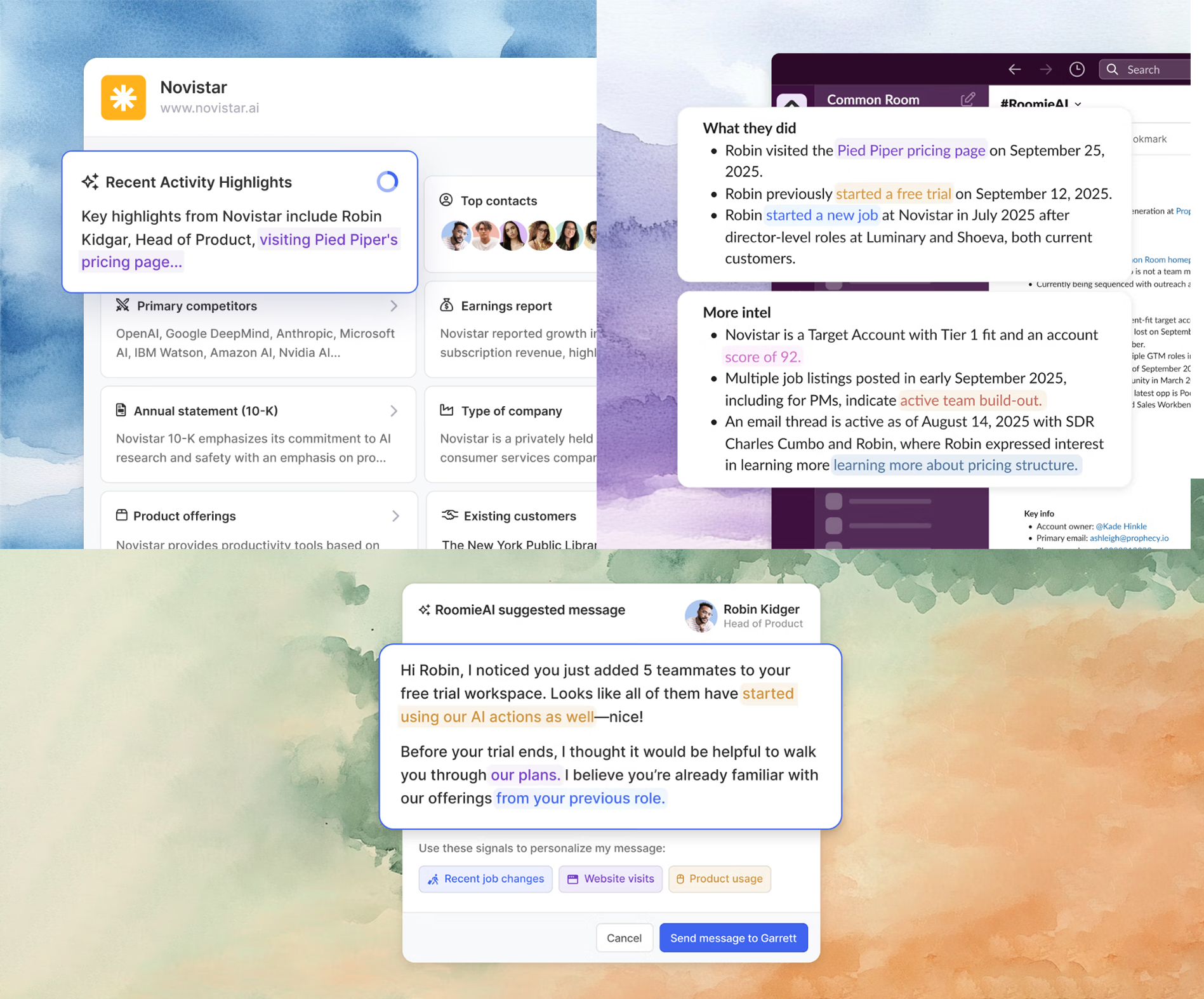Open the "Pied Piper pricing page" link
This screenshot has width=1204, height=999.
coord(911,150)
